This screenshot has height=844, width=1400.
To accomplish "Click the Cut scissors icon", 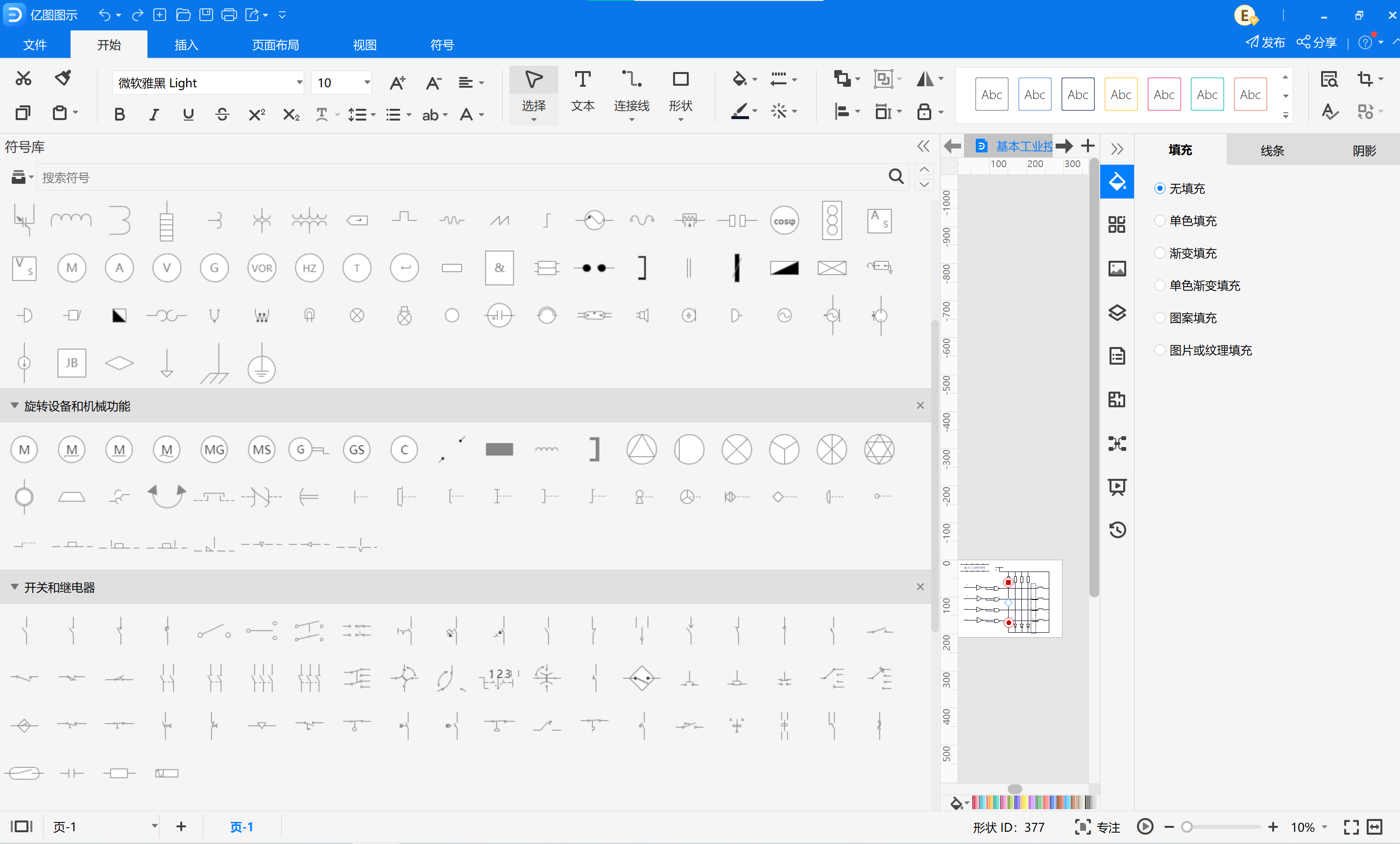I will [x=24, y=78].
